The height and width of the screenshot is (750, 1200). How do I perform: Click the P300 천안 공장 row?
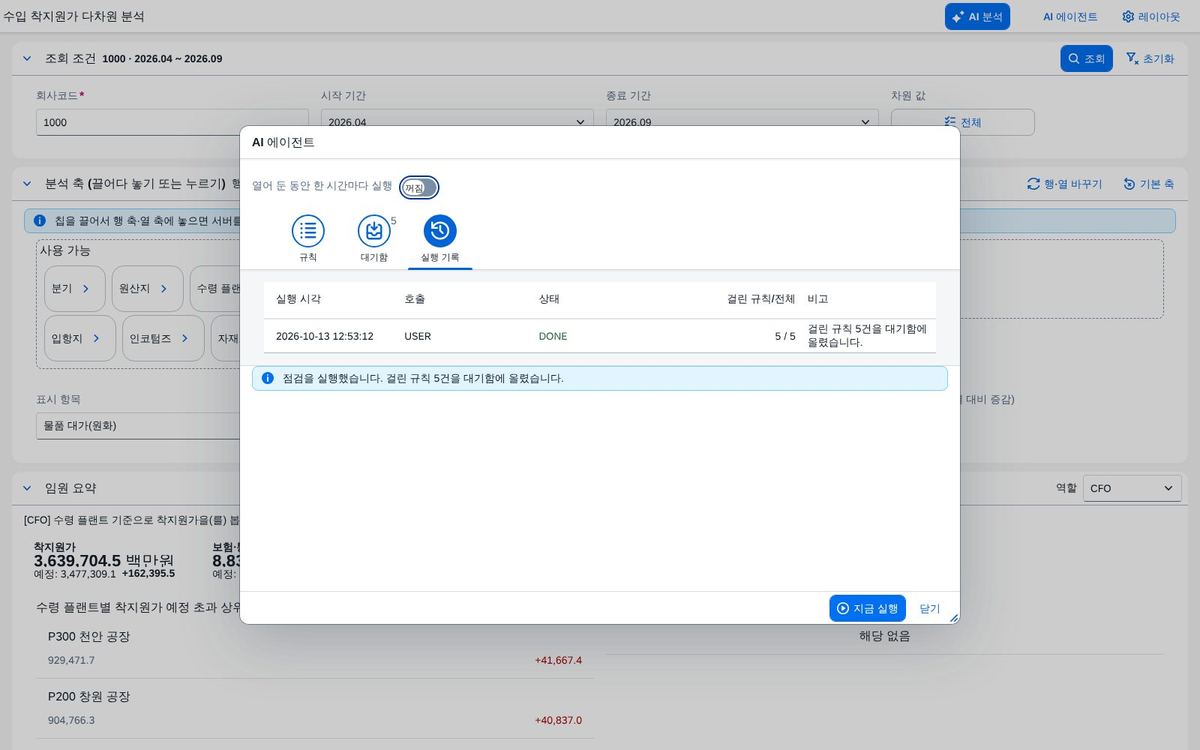[315, 648]
